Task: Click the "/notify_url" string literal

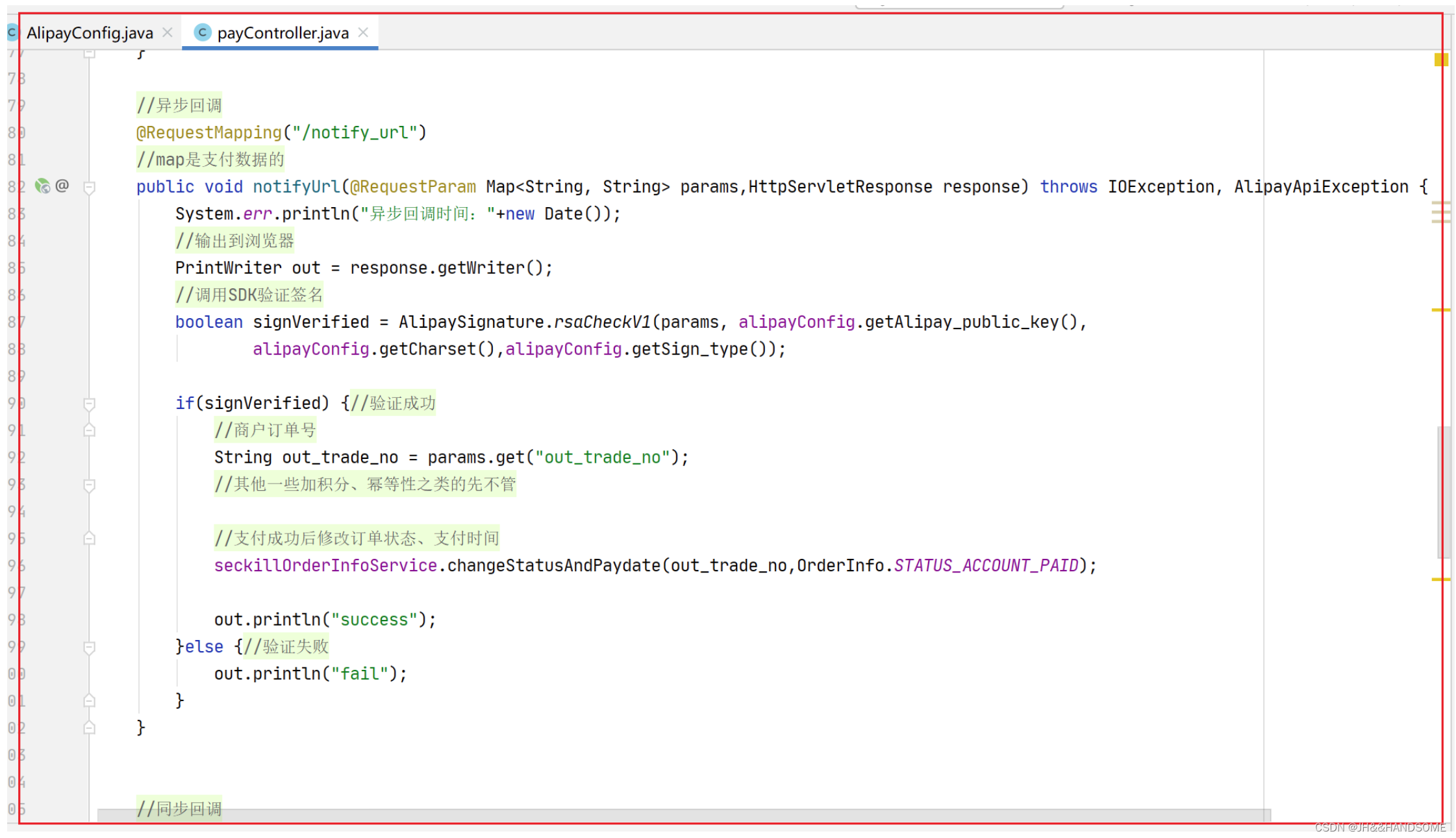Action: coord(355,132)
